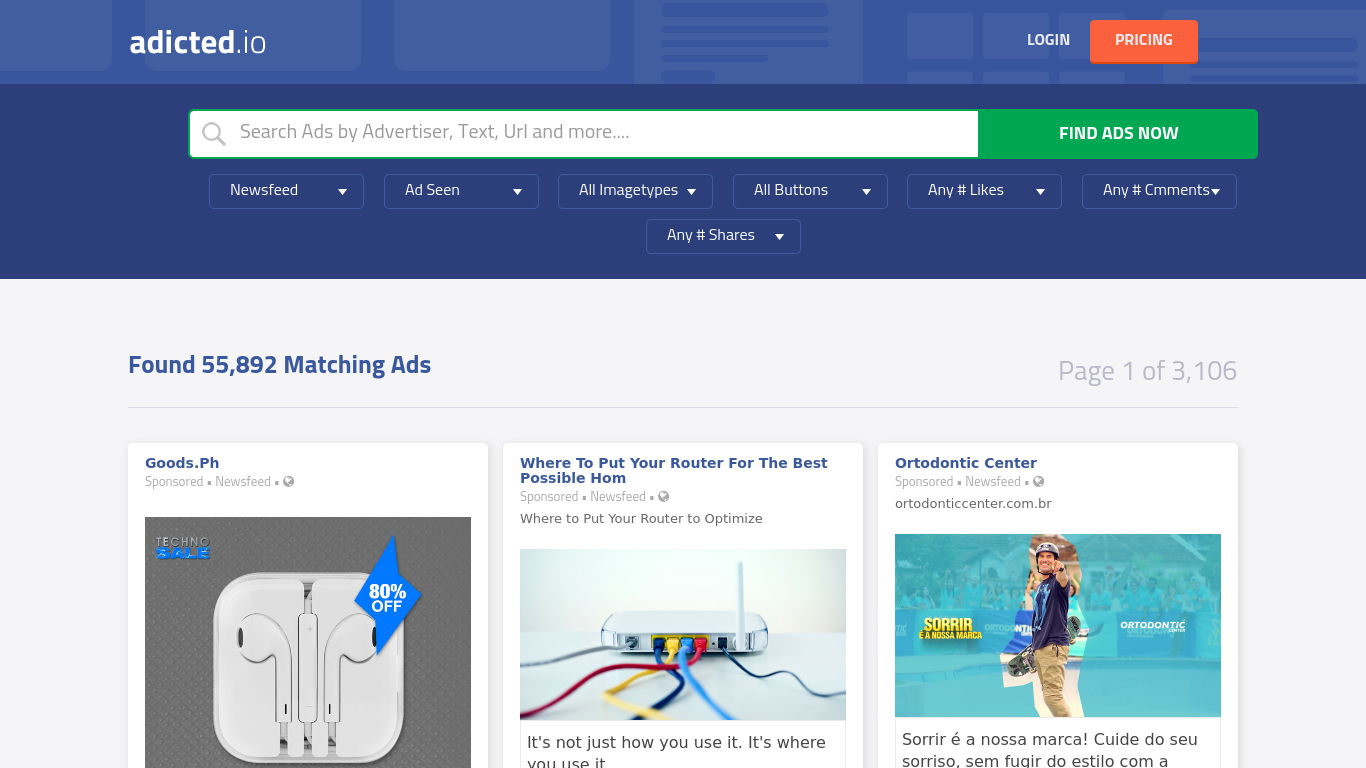
Task: Click the 80% OFF badge on the earphones ad
Action: point(388,597)
